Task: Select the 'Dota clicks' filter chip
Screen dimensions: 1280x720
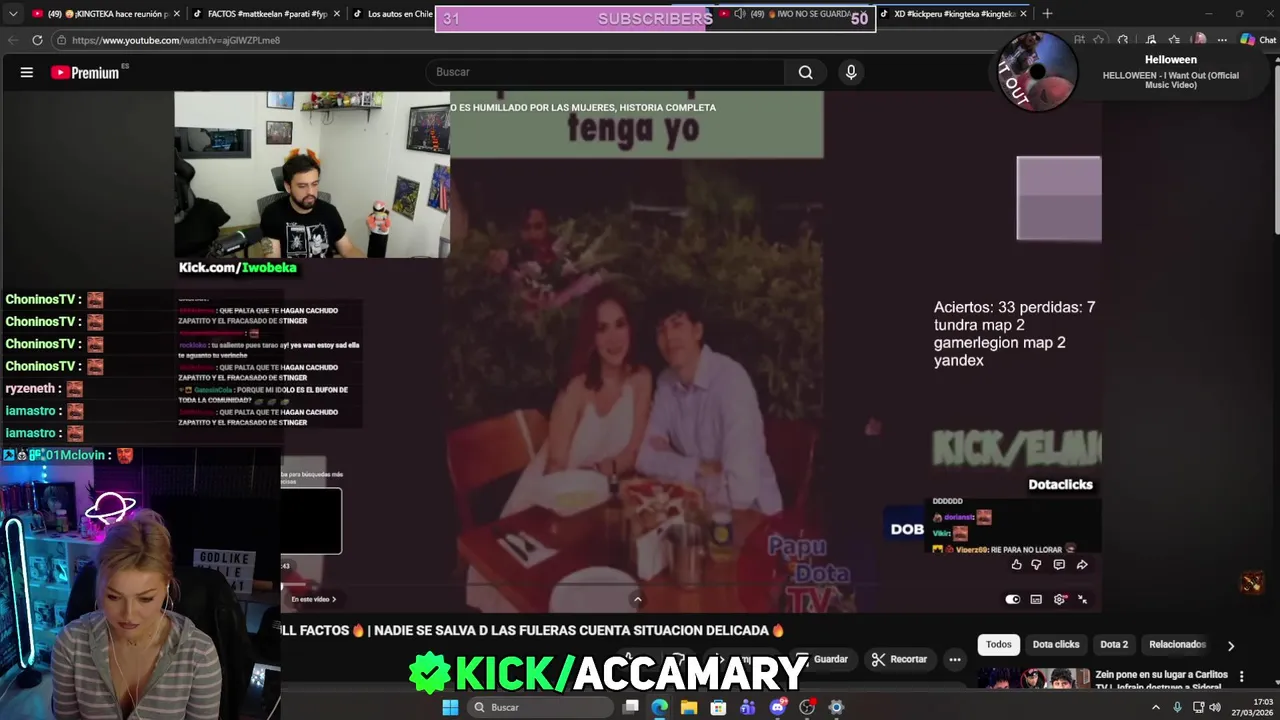Action: [1056, 645]
